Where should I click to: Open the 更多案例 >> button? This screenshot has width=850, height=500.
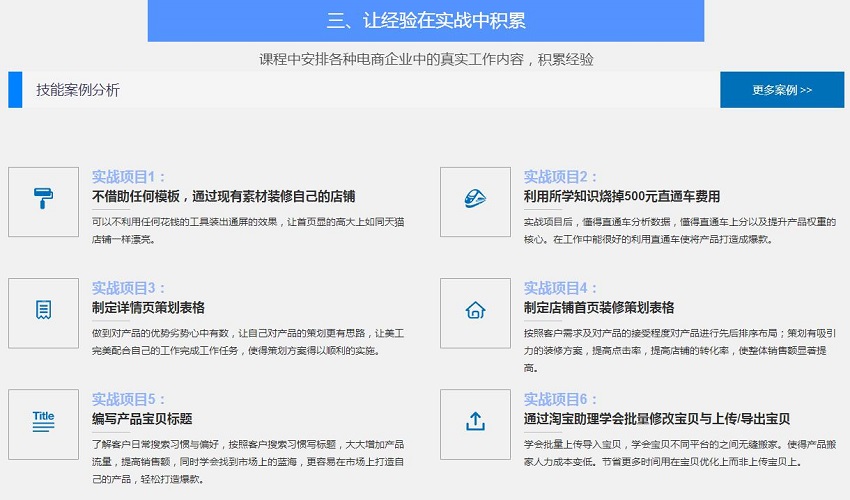coord(782,90)
